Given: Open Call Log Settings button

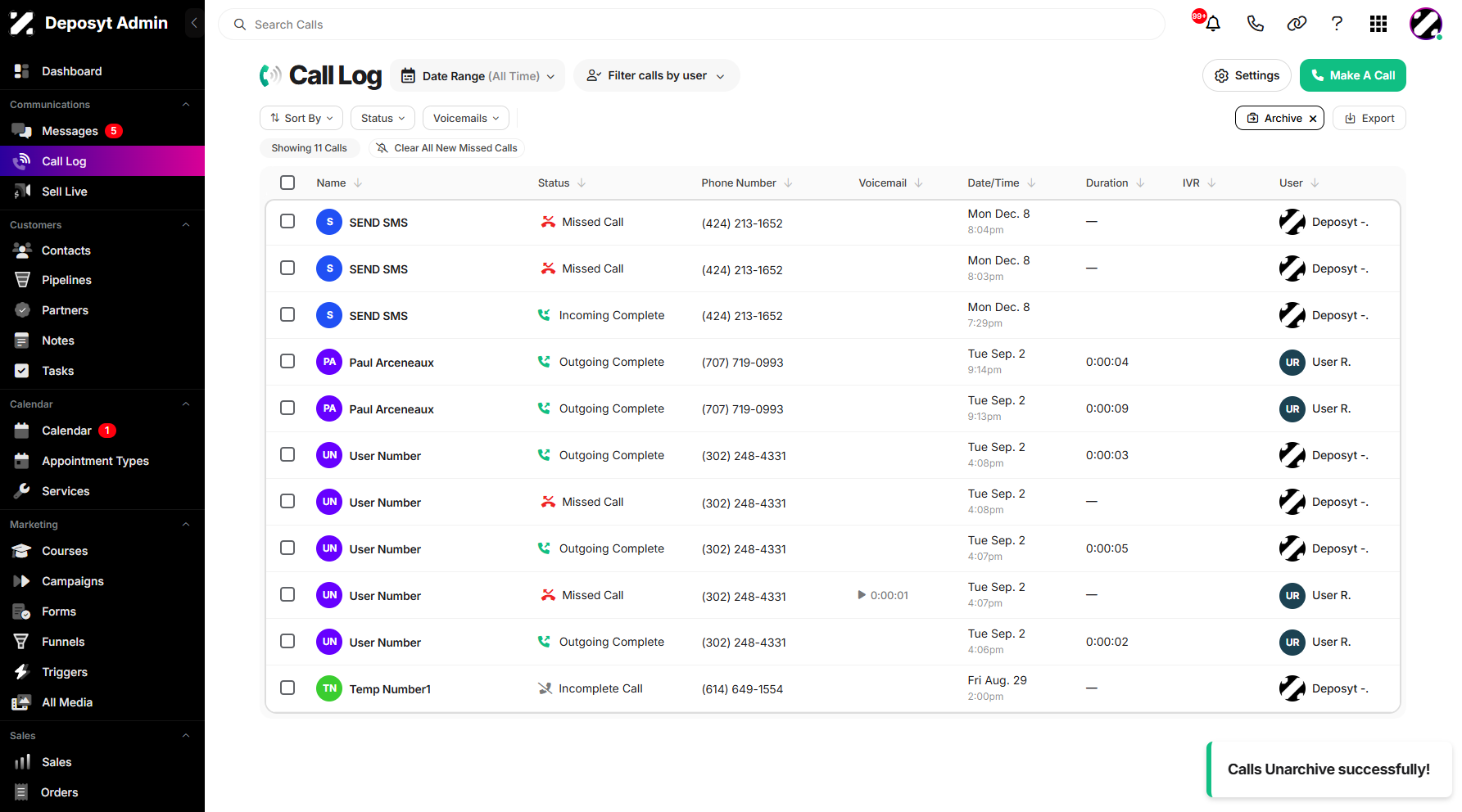Looking at the screenshot, I should 1247,75.
